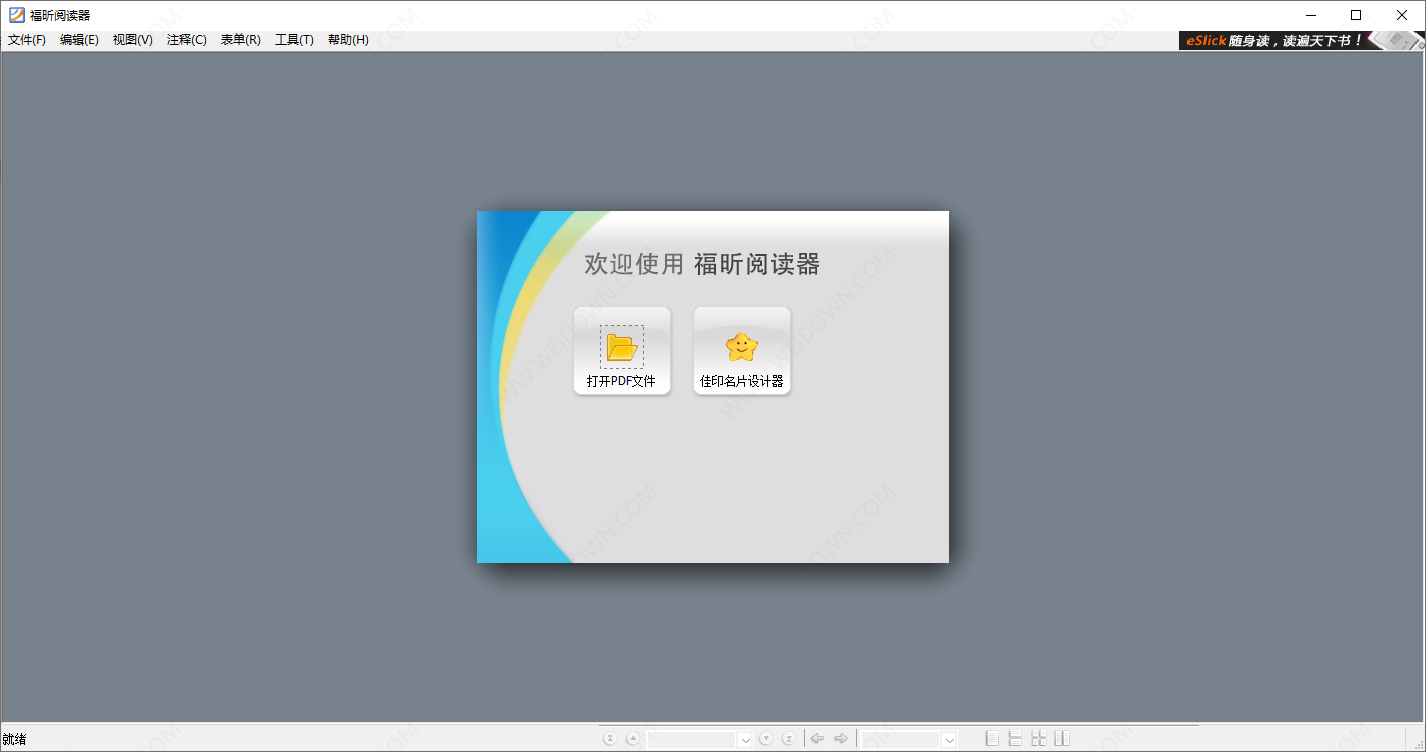Image resolution: width=1426 pixels, height=752 pixels.
Task: Go to previous page button
Action: (633, 739)
